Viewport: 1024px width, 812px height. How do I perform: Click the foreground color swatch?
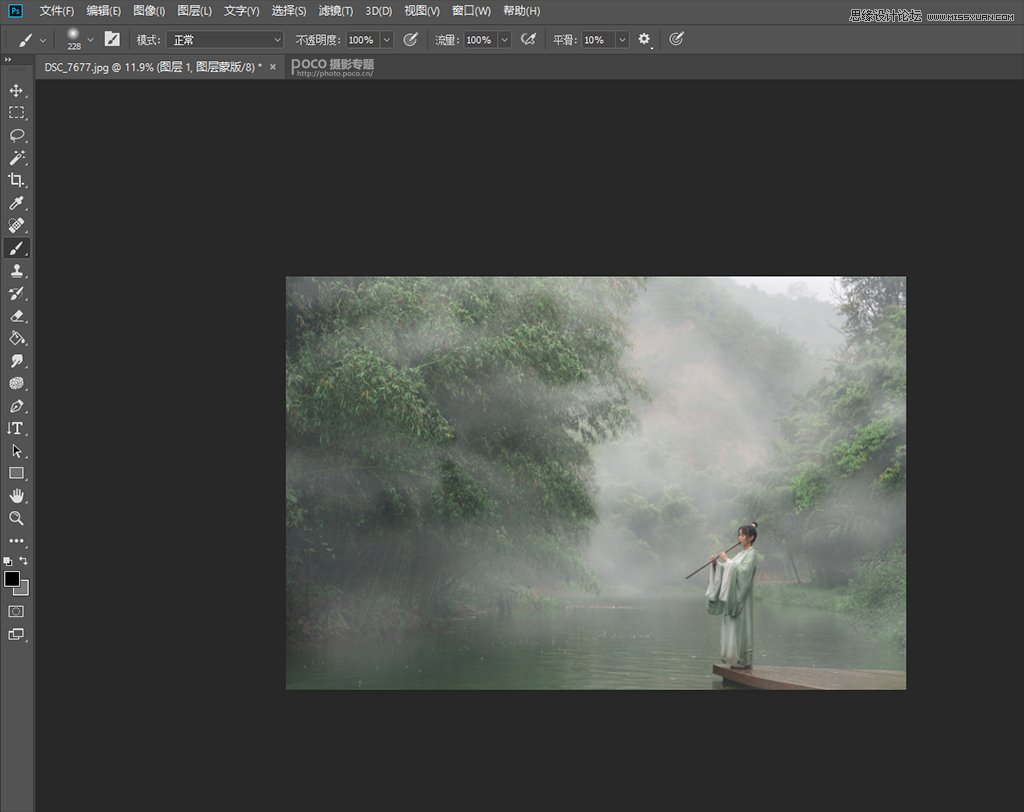pyautogui.click(x=10, y=578)
